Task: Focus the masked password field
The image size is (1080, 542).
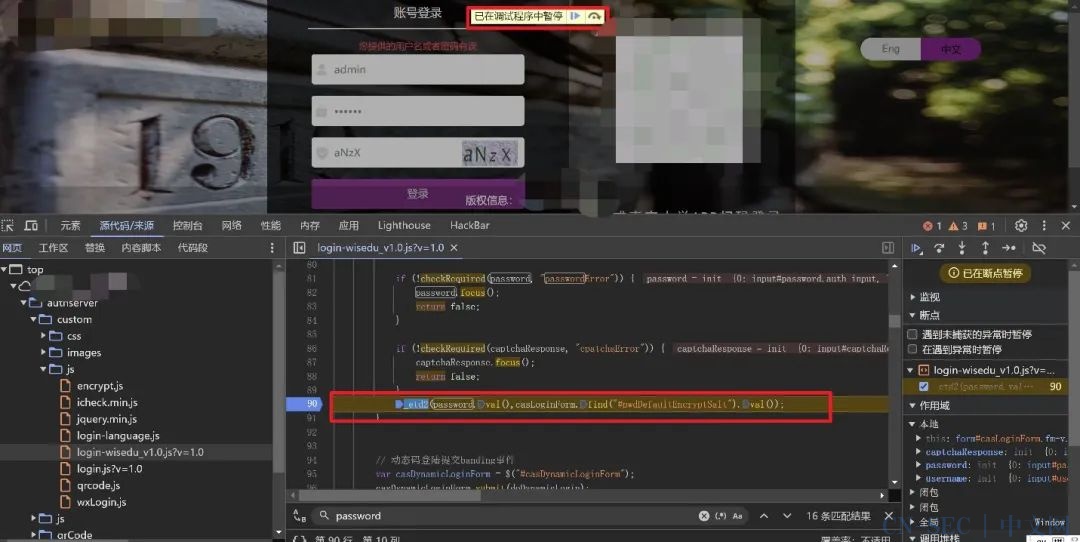Action: pos(417,111)
